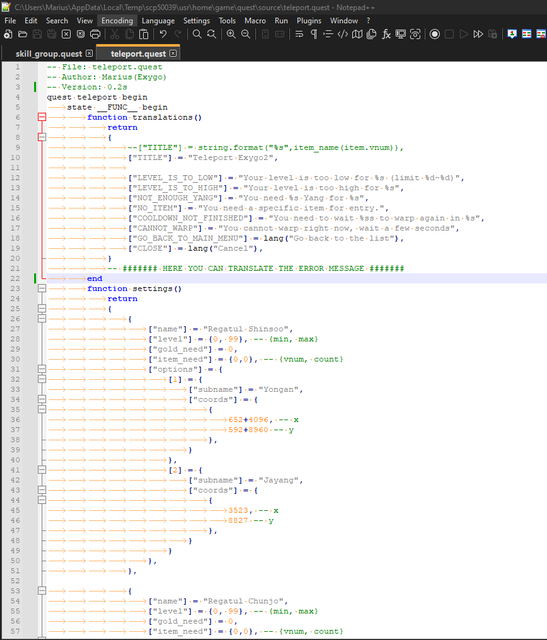The width and height of the screenshot is (547, 640).
Task: Start macro recording with the record button
Action: click(435, 34)
